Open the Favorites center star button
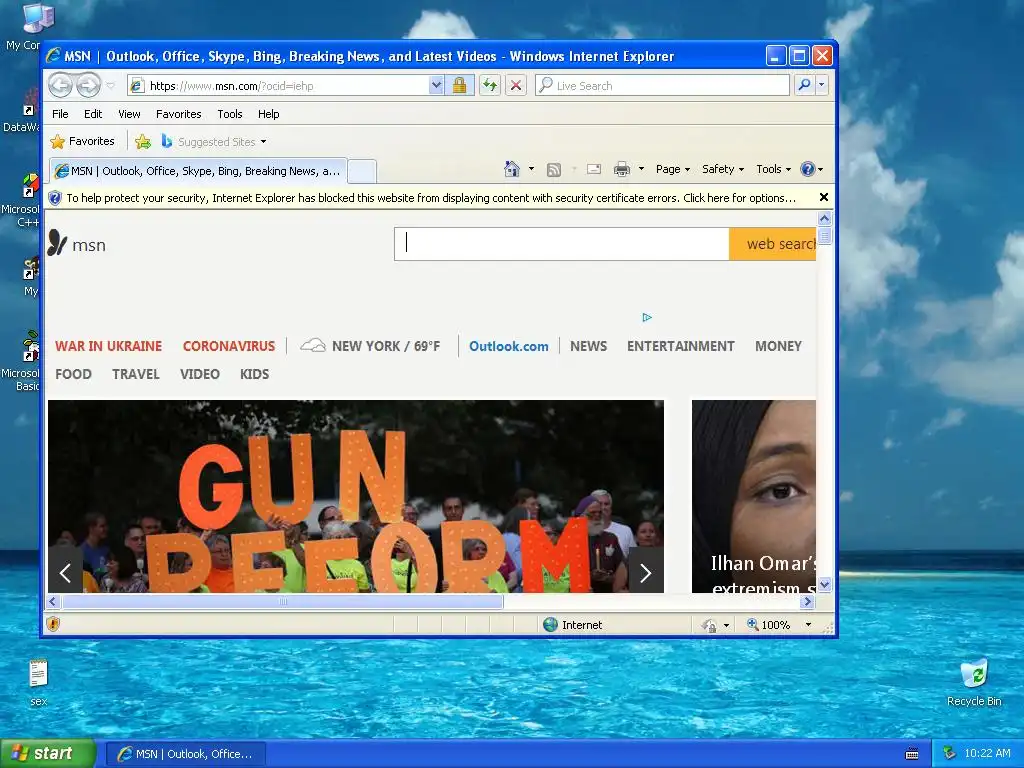Viewport: 1024px width, 768px height. pyautogui.click(x=82, y=141)
